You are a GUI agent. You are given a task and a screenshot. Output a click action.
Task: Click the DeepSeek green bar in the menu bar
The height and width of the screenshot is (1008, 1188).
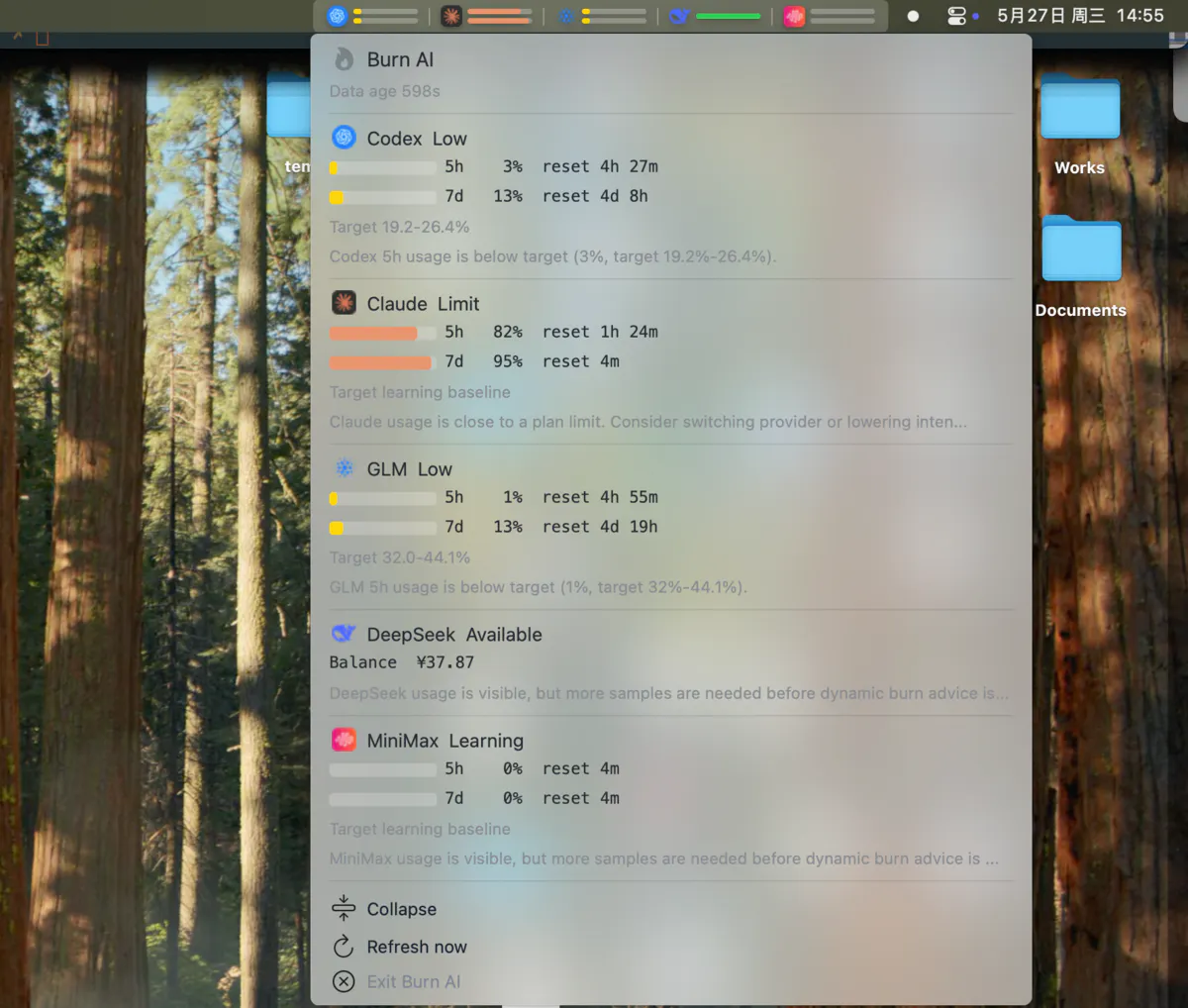[728, 16]
